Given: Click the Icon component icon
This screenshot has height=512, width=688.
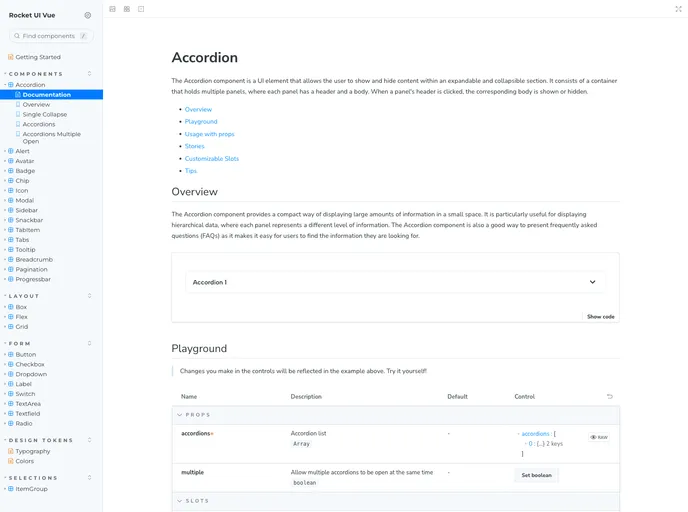Looking at the screenshot, I should point(11,190).
